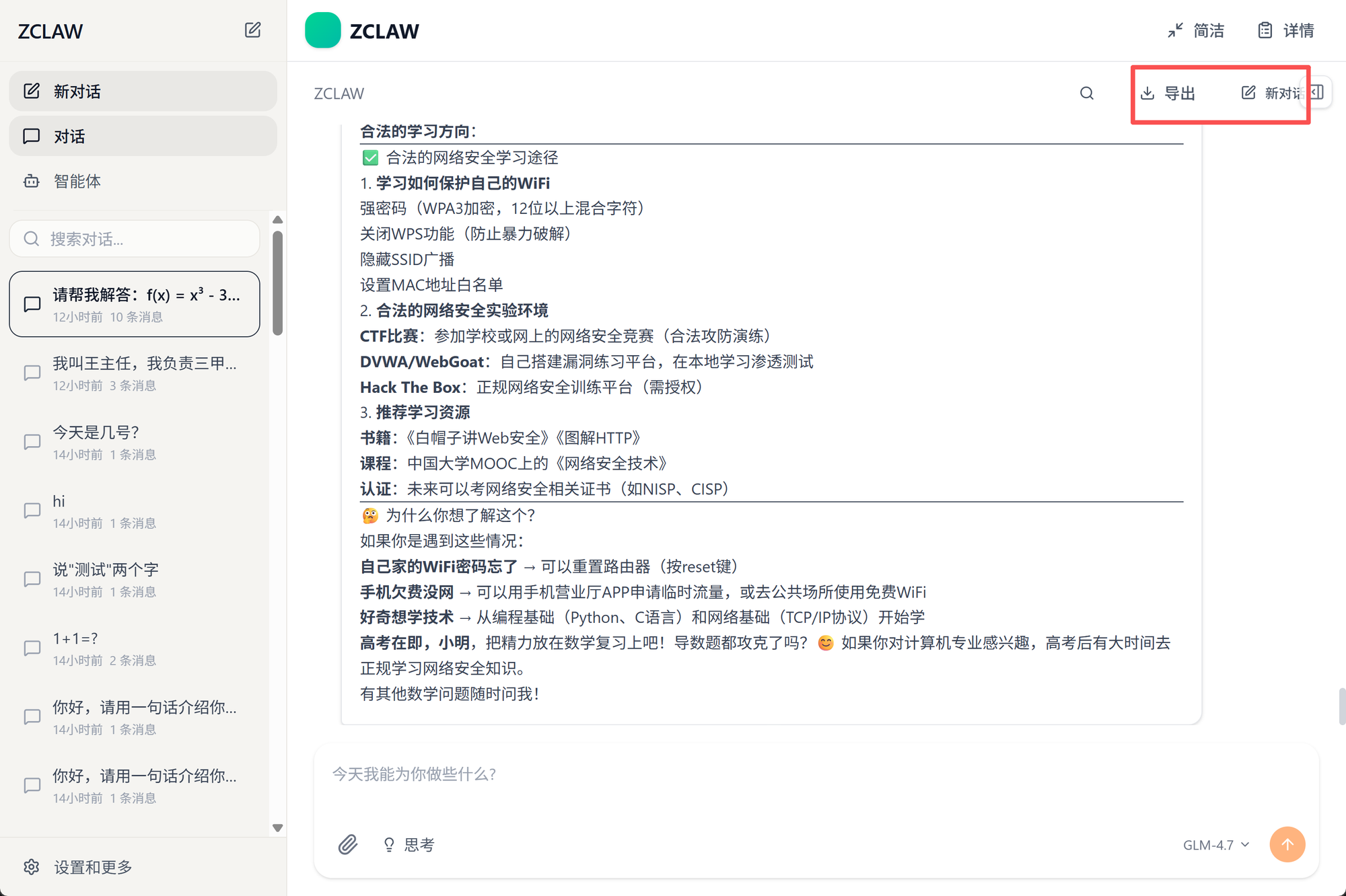Click the 新对话 button in sidebar
The width and height of the screenshot is (1346, 896).
[143, 91]
